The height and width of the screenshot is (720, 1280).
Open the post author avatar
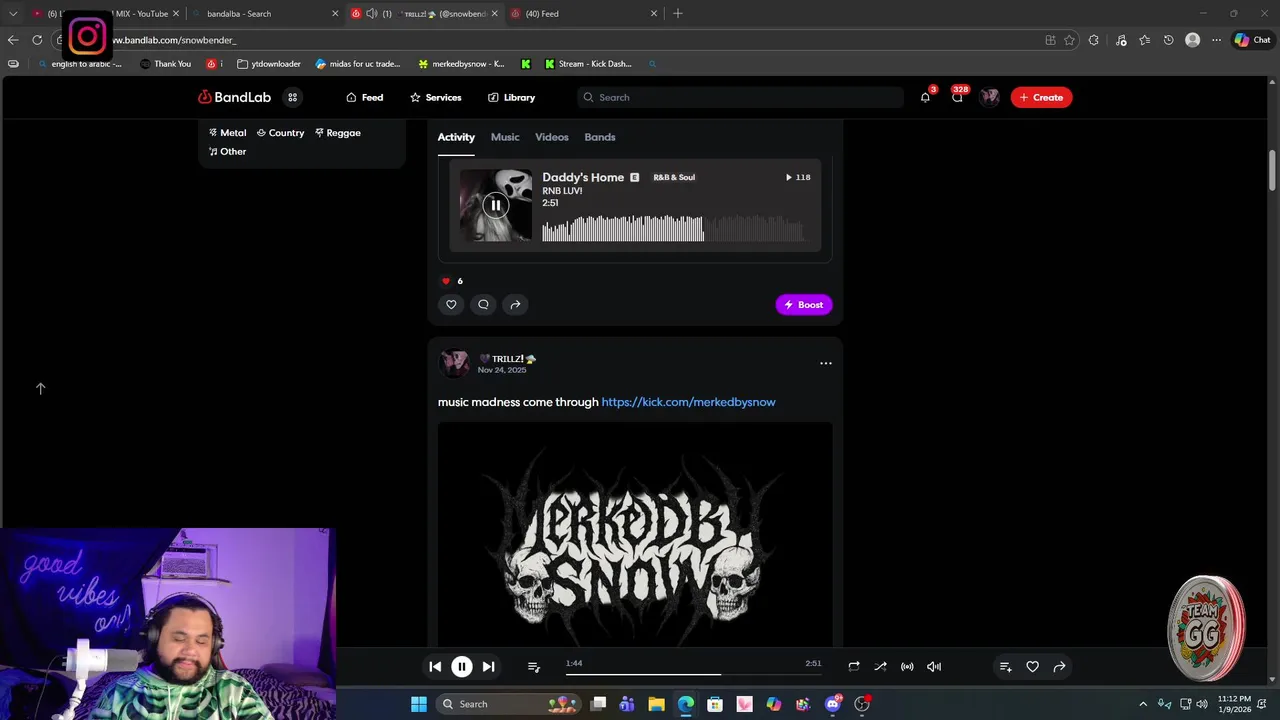(454, 363)
